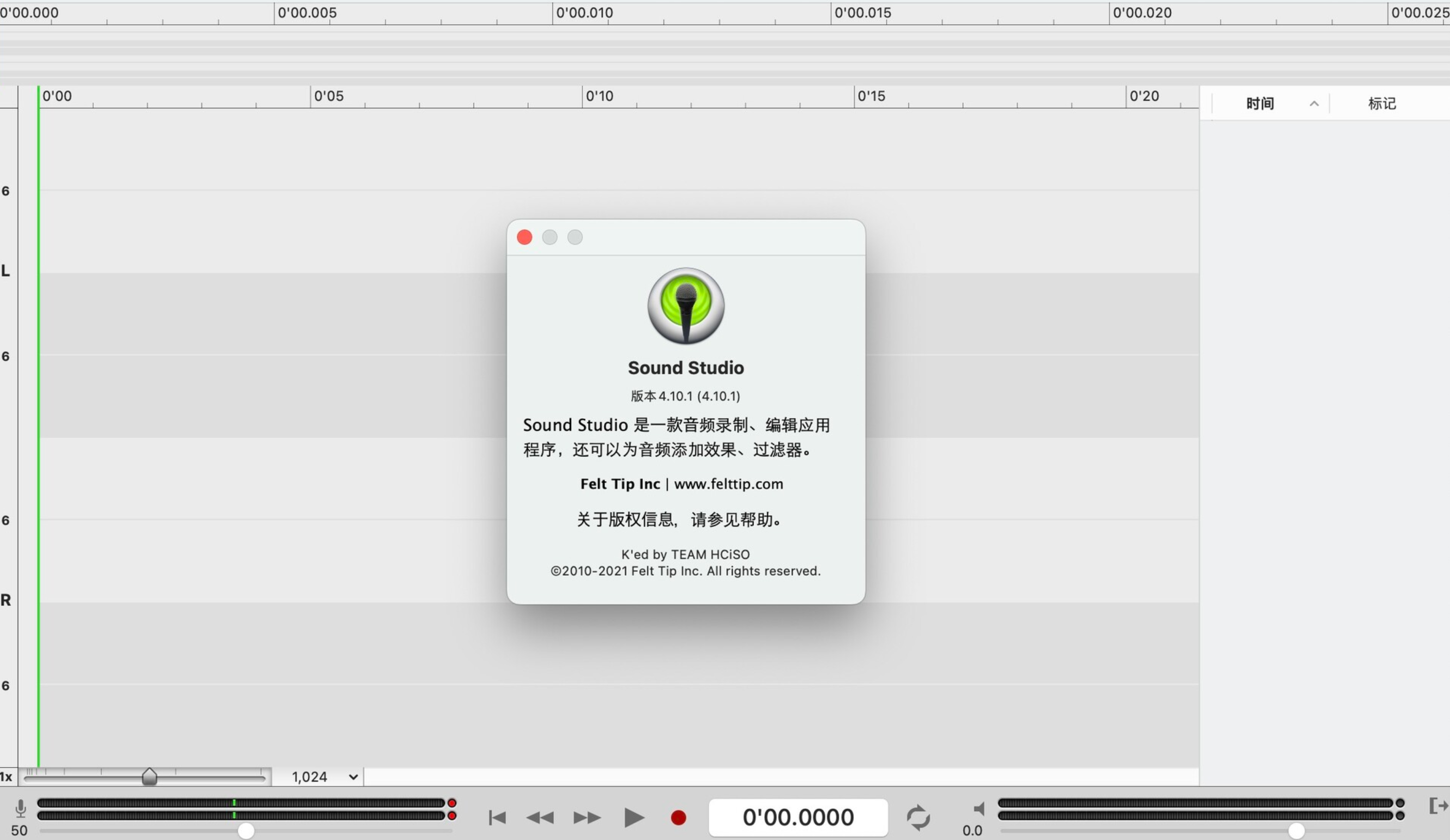This screenshot has height=840, width=1450.
Task: Click the Sound Studio title in dialog
Action: tap(686, 368)
